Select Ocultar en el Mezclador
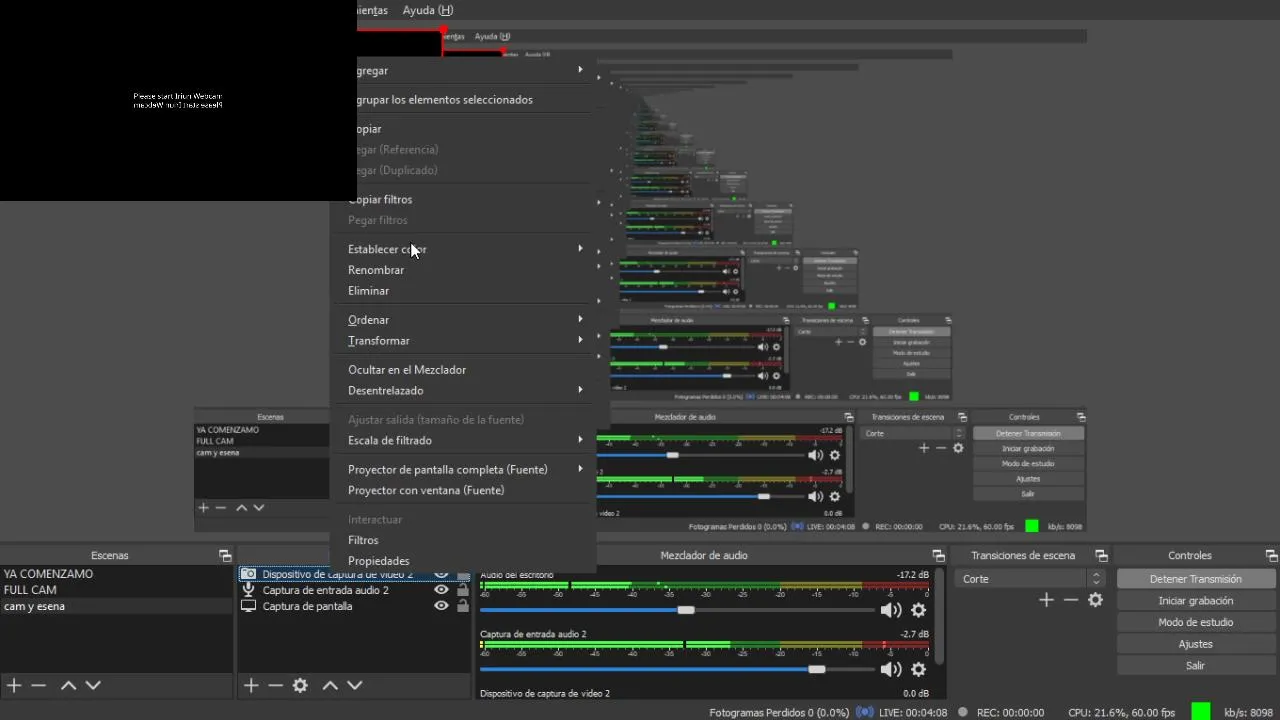 463,370
